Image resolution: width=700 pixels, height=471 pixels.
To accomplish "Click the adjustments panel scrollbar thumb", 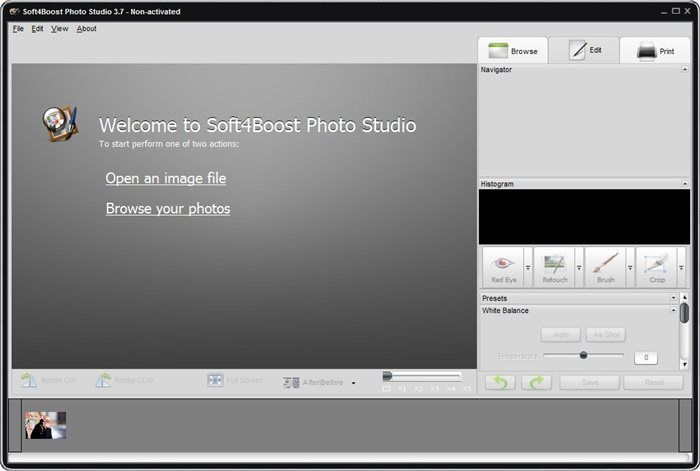I will point(684,313).
